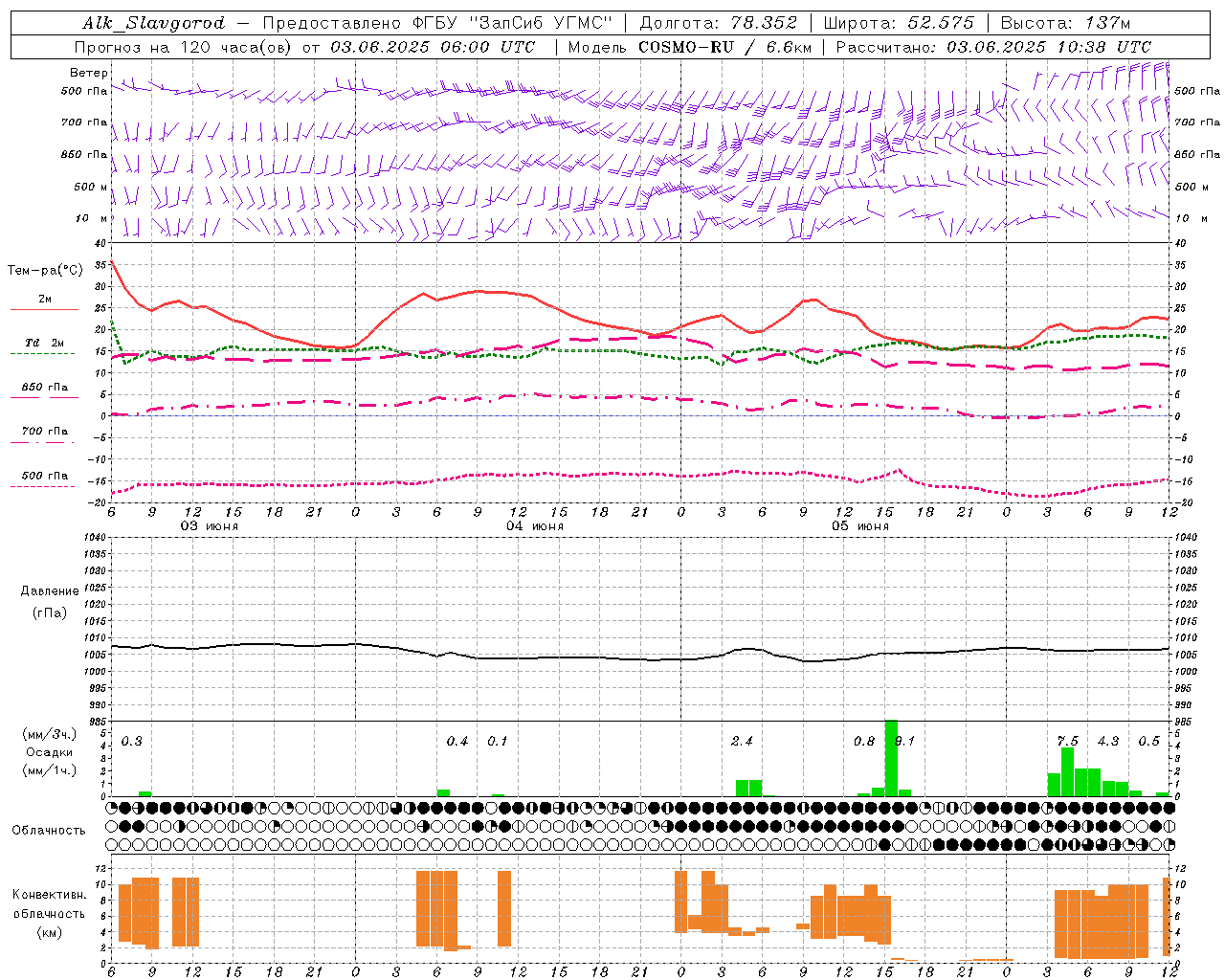Click the computed time Рассчитано: 03.06.2025 10:38 UTC
The height and width of the screenshot is (980, 1225).
[993, 47]
